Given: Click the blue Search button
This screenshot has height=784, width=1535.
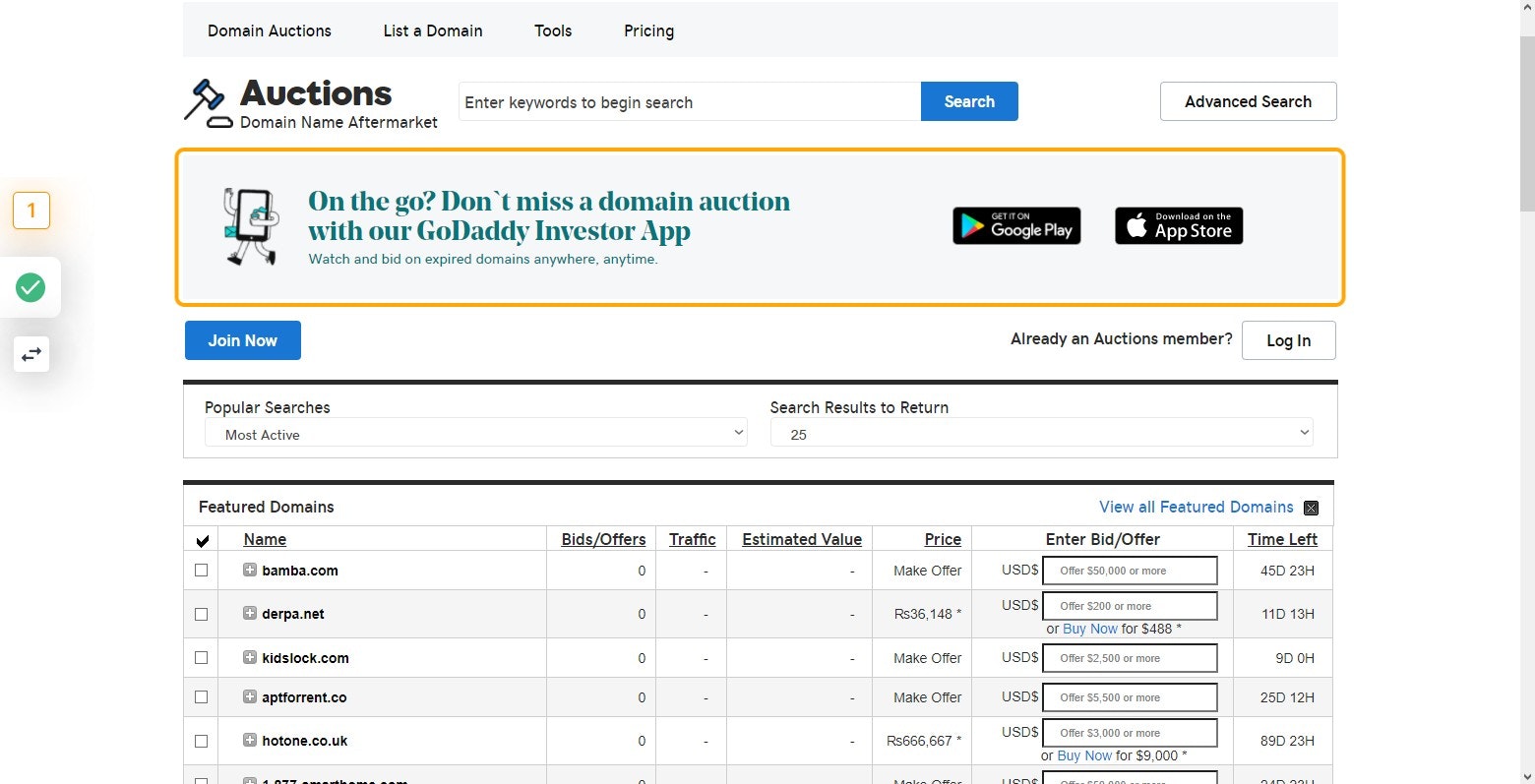Looking at the screenshot, I should pos(969,101).
